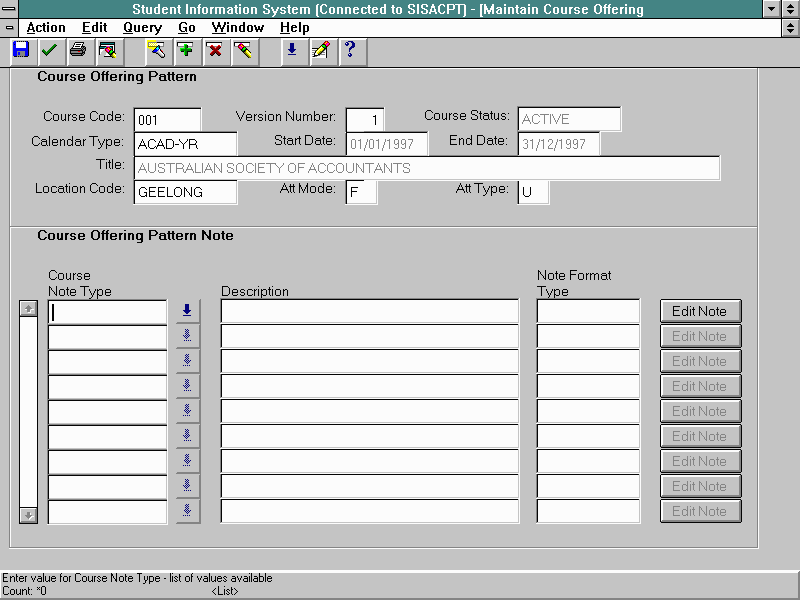The image size is (800, 600).
Task: Open the list arrow beside second Course Note Type row
Action: pos(187,336)
